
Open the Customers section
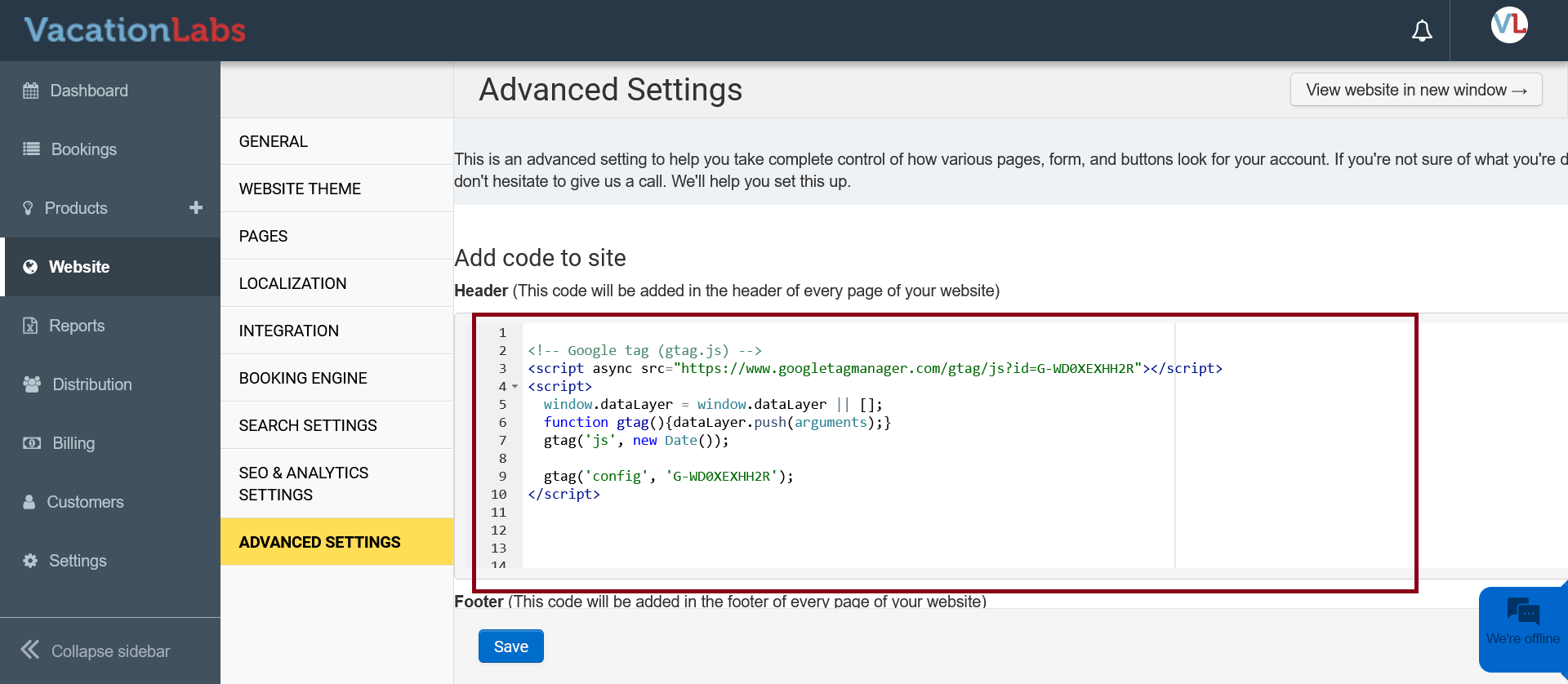click(x=85, y=502)
